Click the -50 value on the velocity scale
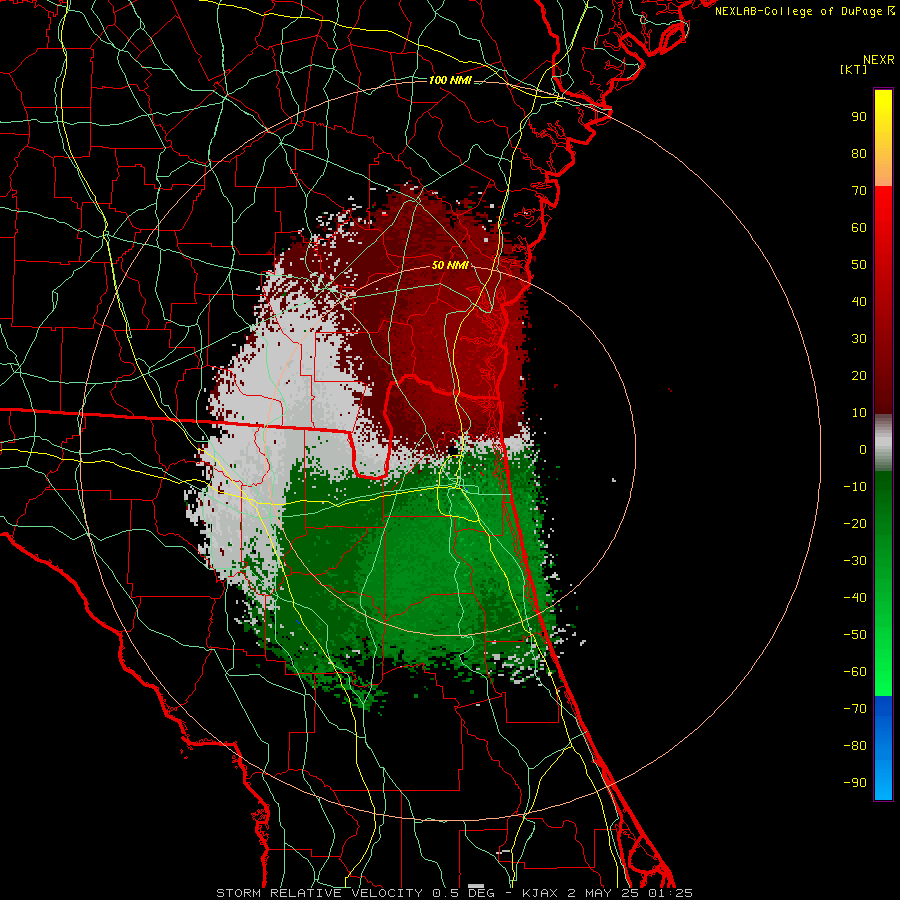Image resolution: width=900 pixels, height=900 pixels. tap(855, 635)
